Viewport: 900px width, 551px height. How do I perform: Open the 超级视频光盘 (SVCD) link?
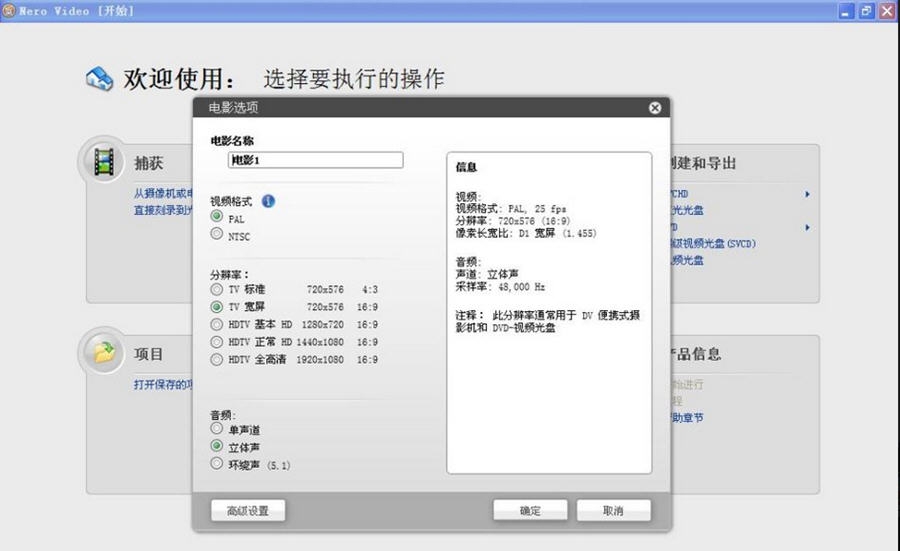click(715, 243)
